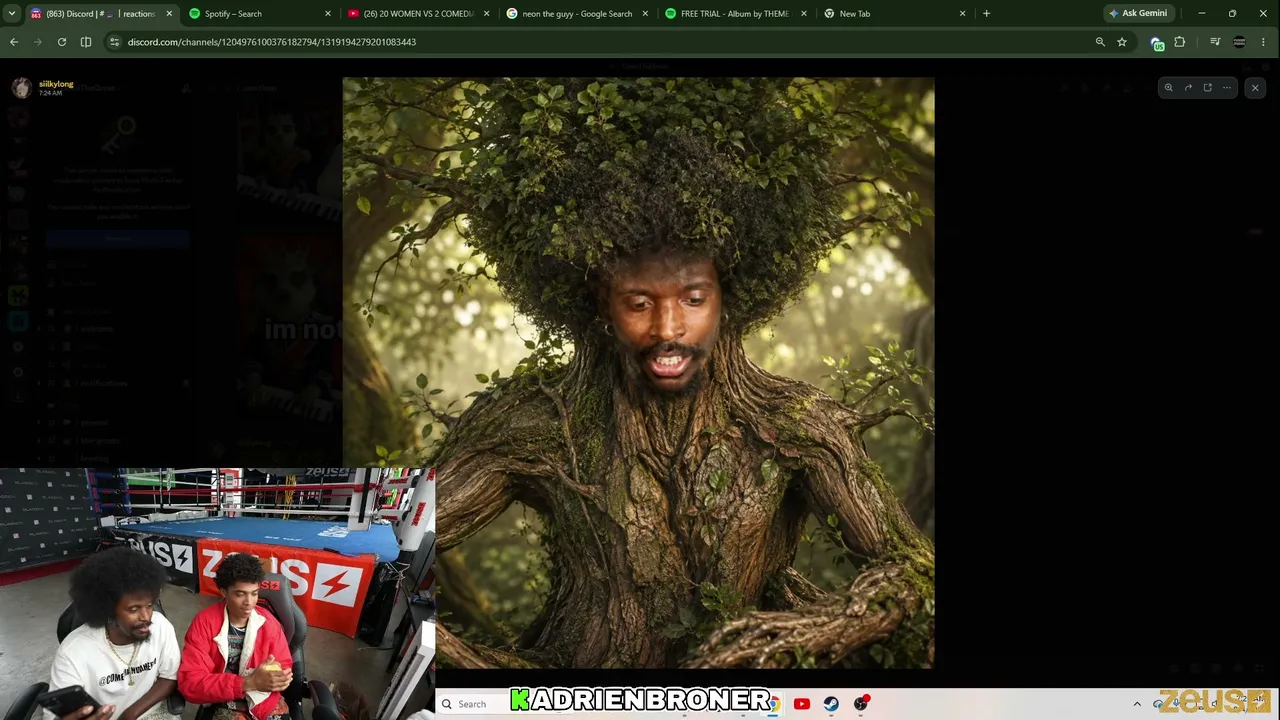This screenshot has width=1280, height=720.
Task: Open the image viewer more options menu
Action: 1226,88
